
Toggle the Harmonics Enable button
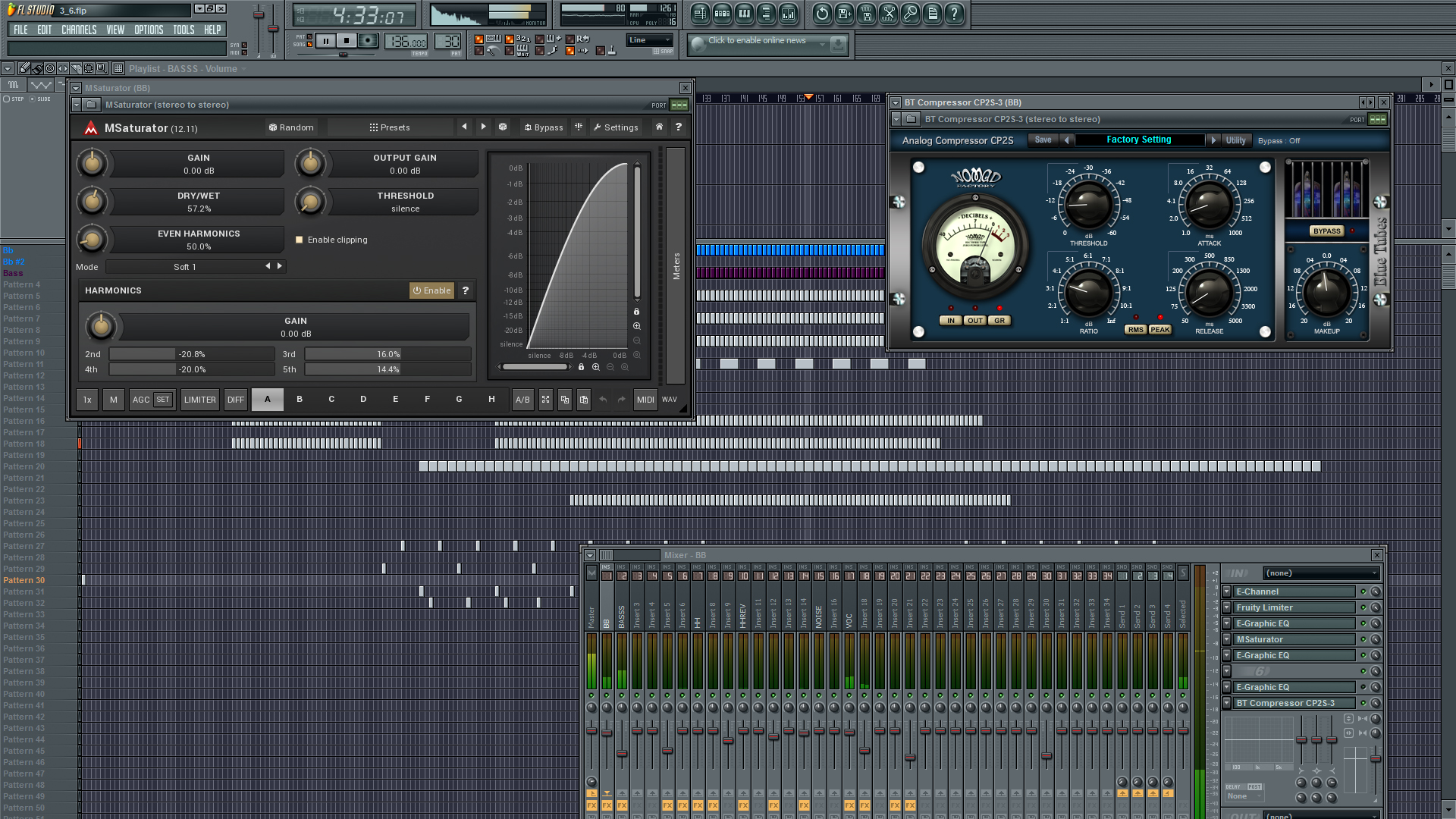click(431, 290)
